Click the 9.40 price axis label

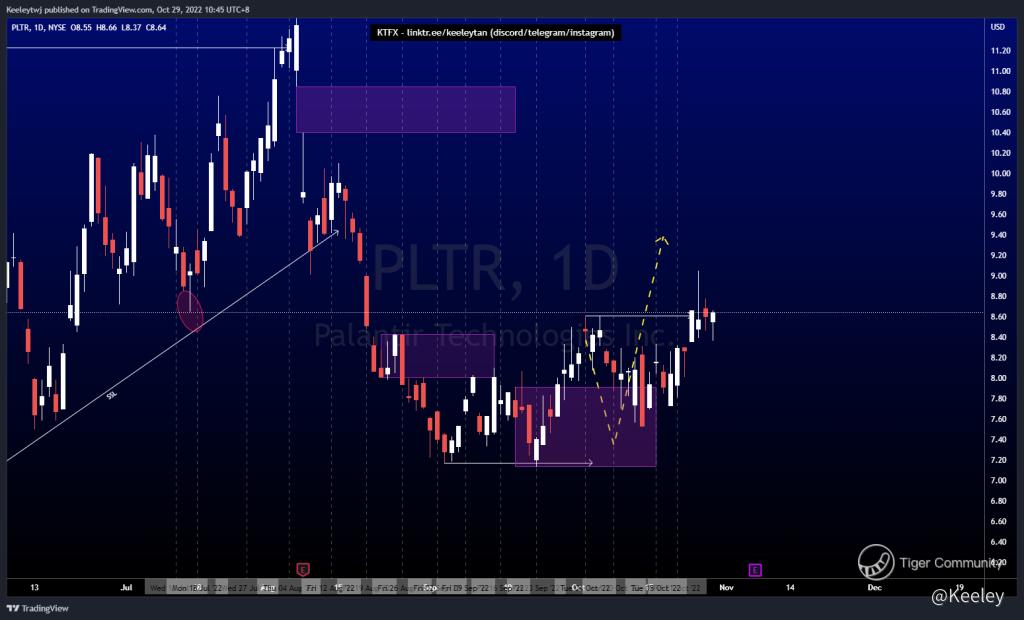[x=999, y=235]
